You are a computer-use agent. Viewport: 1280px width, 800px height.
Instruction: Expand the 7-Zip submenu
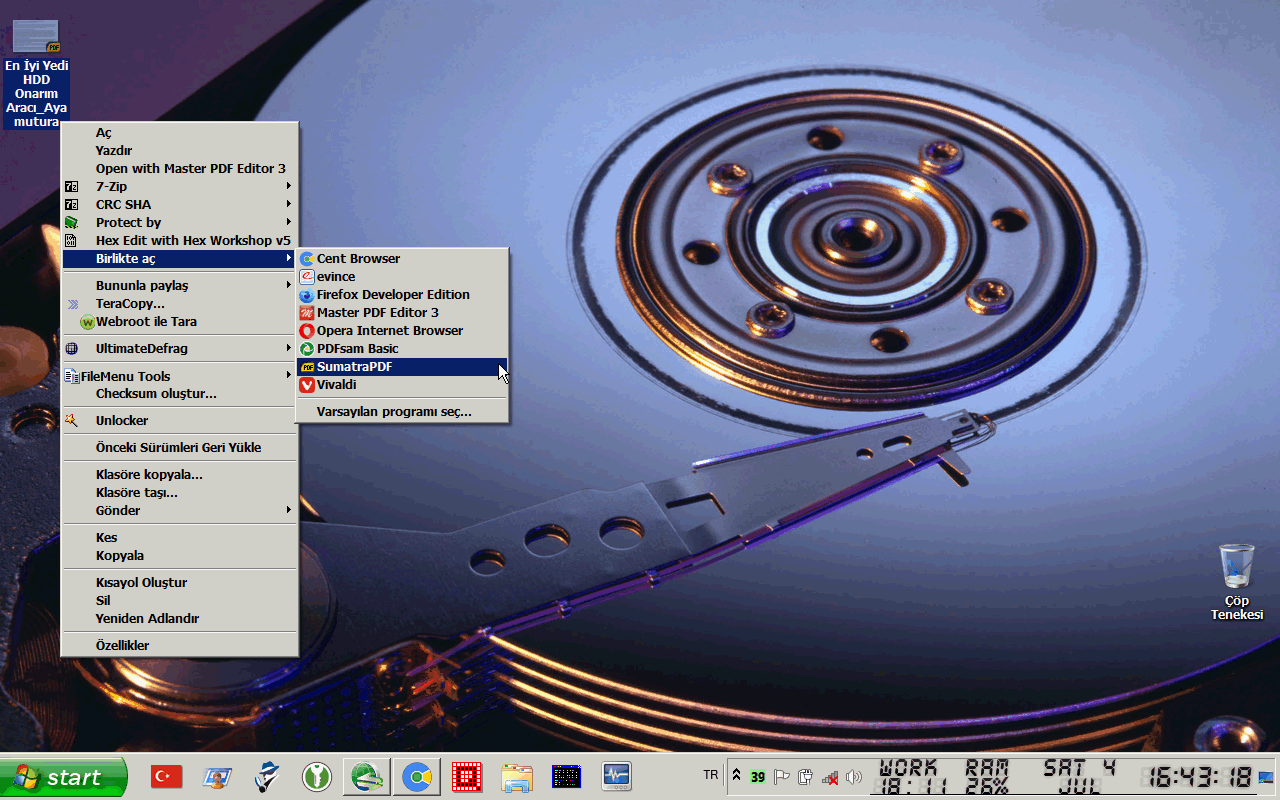(x=180, y=186)
